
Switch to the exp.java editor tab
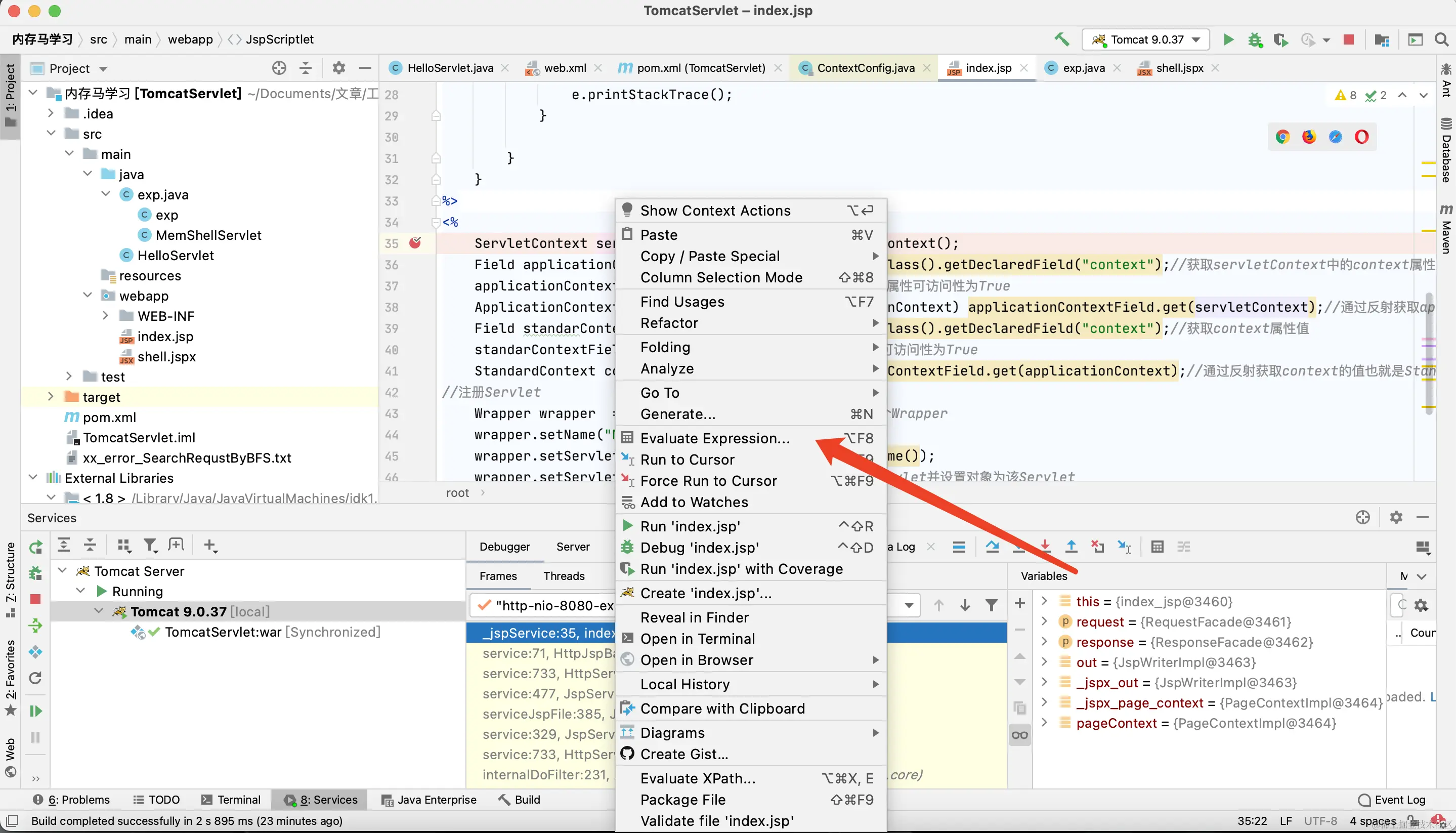[1083, 68]
